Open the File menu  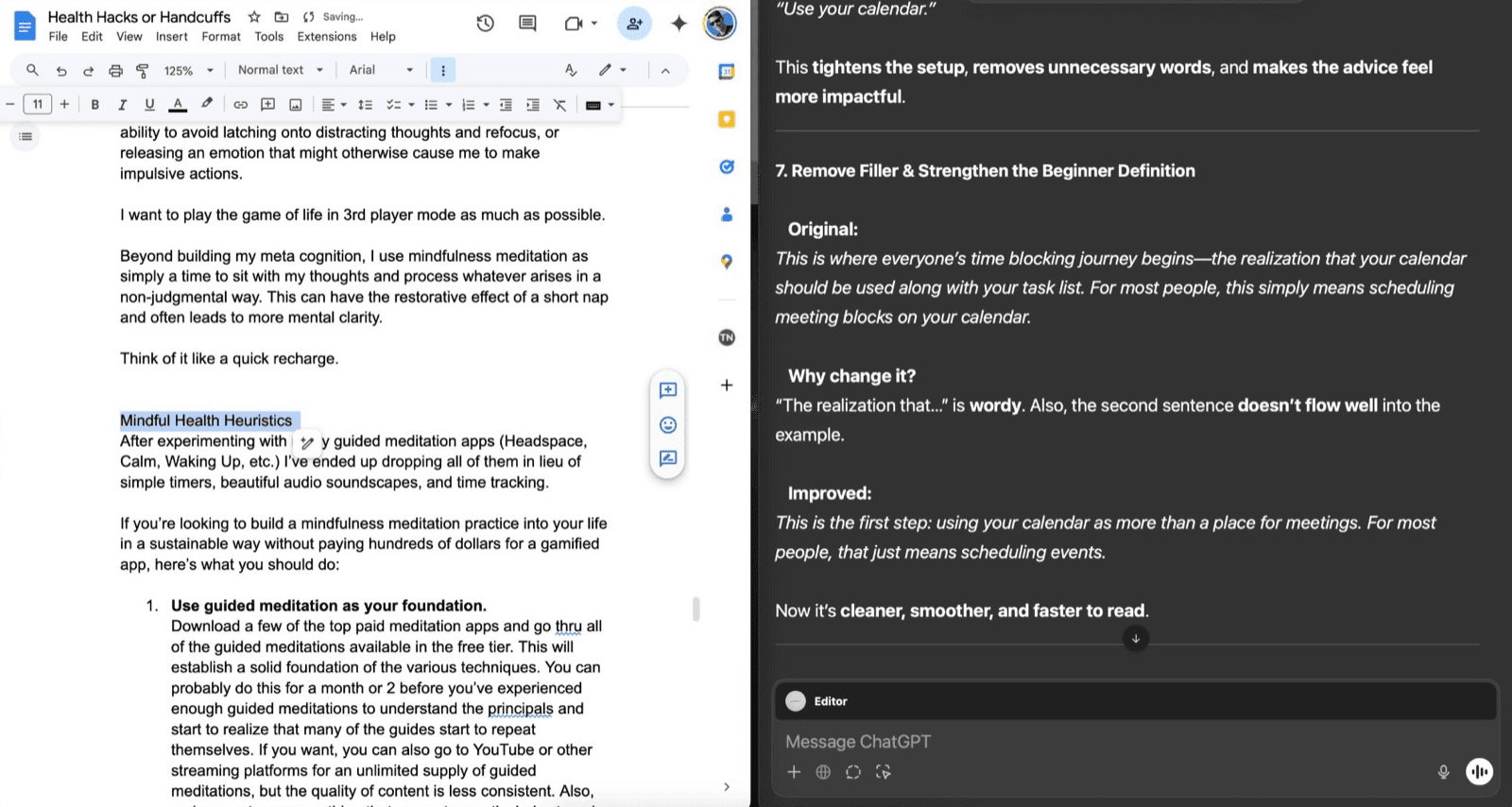(58, 37)
